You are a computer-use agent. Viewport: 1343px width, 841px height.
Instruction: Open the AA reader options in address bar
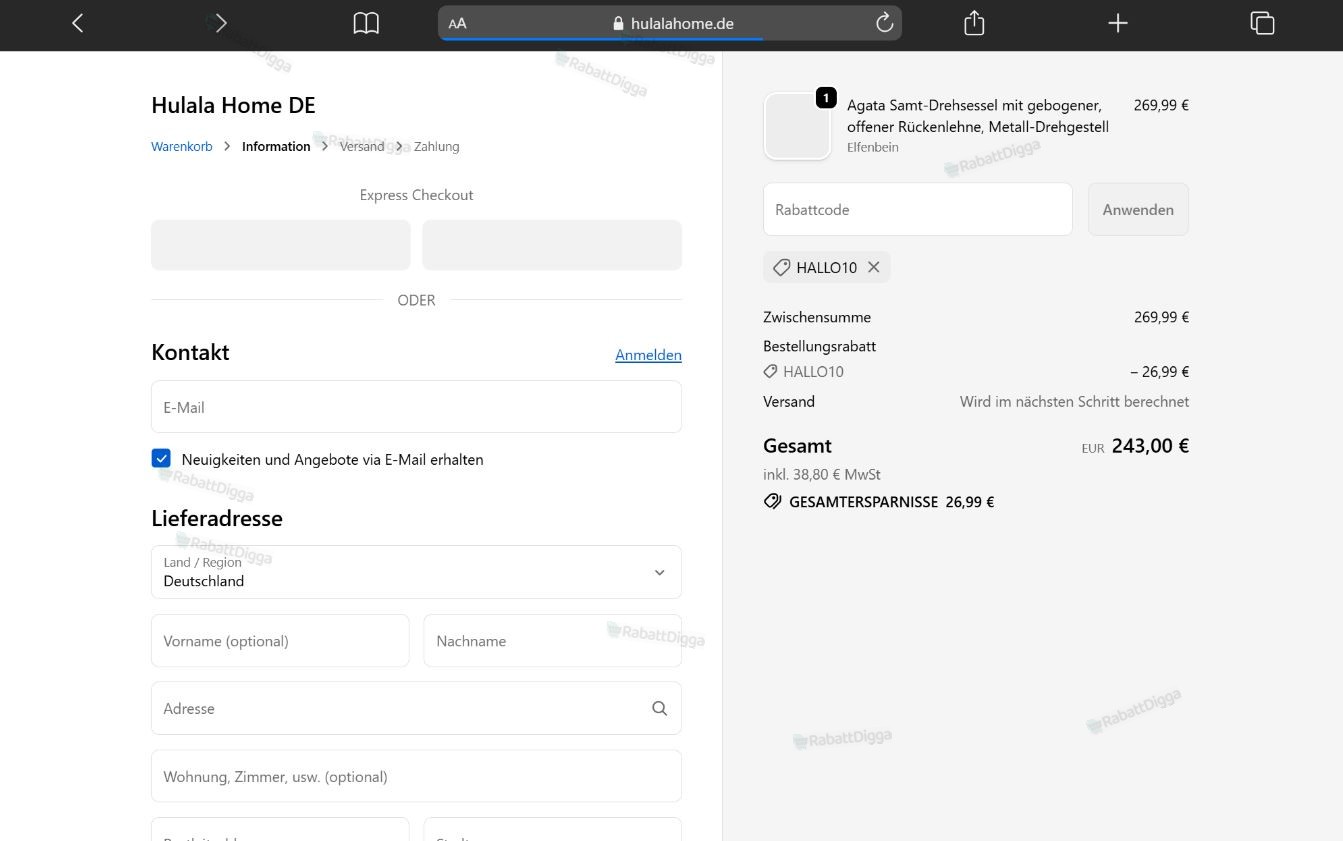(458, 23)
